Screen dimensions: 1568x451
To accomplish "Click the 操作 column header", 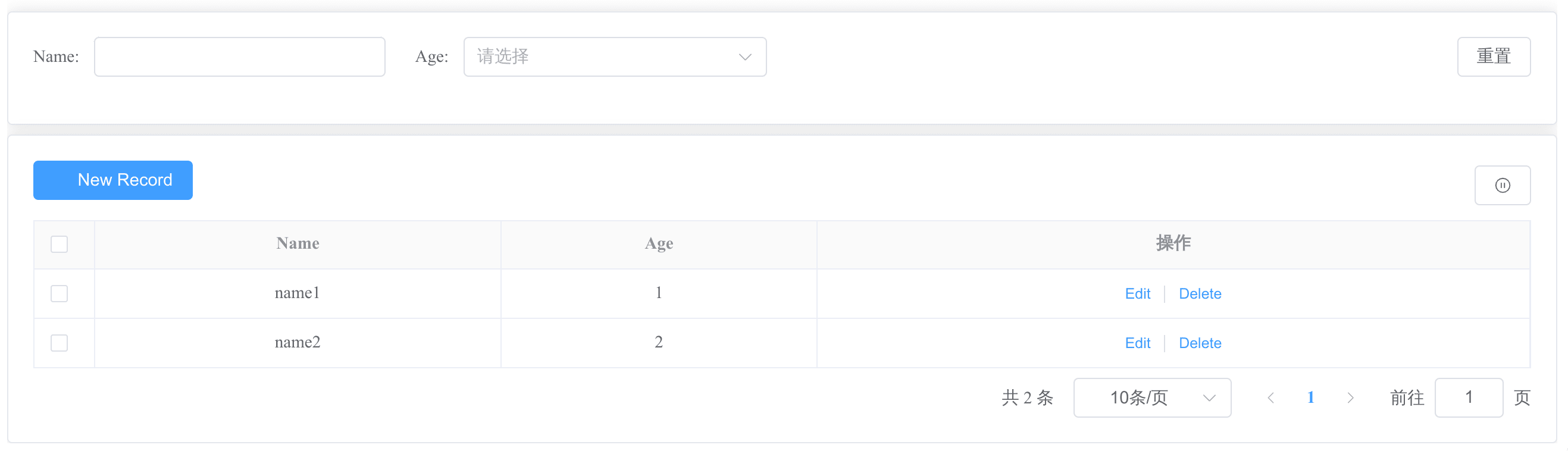I will click(x=1173, y=244).
